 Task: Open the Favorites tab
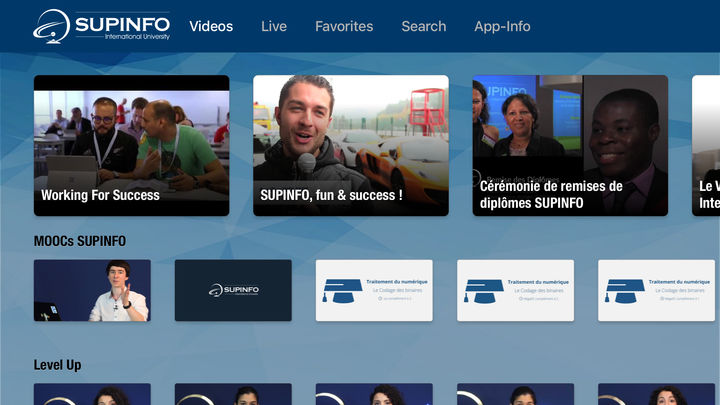click(x=344, y=26)
